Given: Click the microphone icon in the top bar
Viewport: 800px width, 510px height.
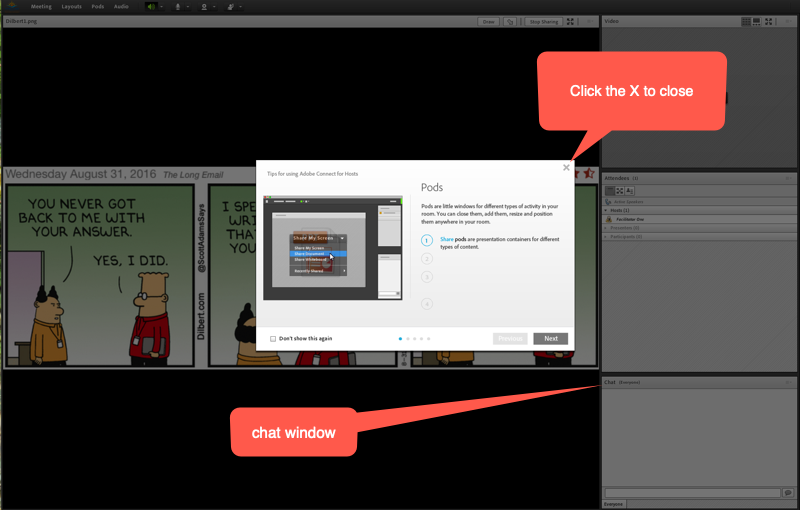Looking at the screenshot, I should pyautogui.click(x=177, y=6).
